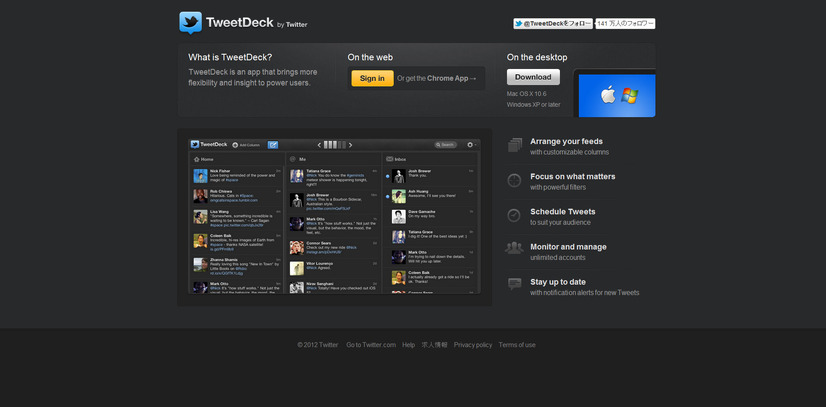Click the 'What is TweetDeck?' heading
The height and width of the screenshot is (407, 826).
(x=230, y=57)
